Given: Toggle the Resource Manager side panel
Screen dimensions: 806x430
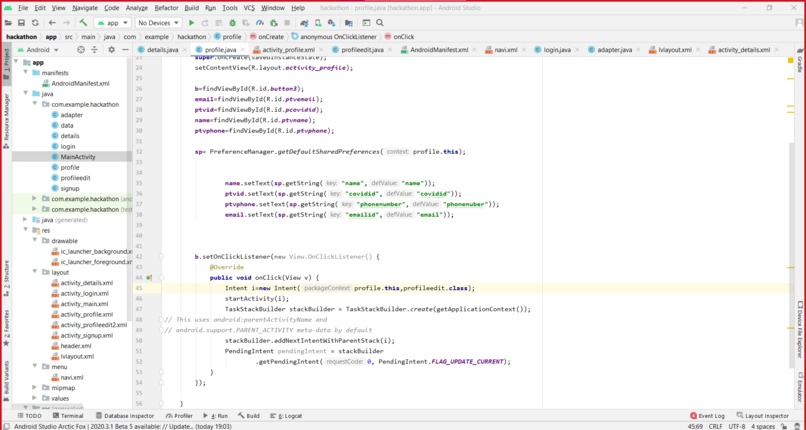Looking at the screenshot, I should [6, 121].
